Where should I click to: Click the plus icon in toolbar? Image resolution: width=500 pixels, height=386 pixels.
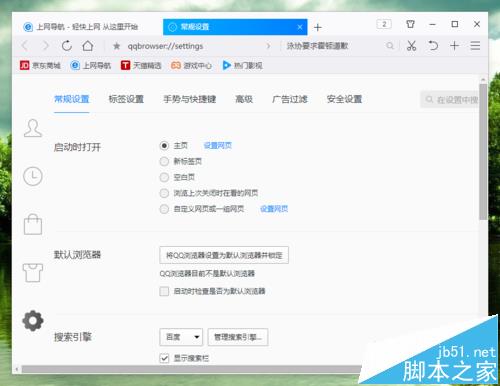(x=454, y=45)
